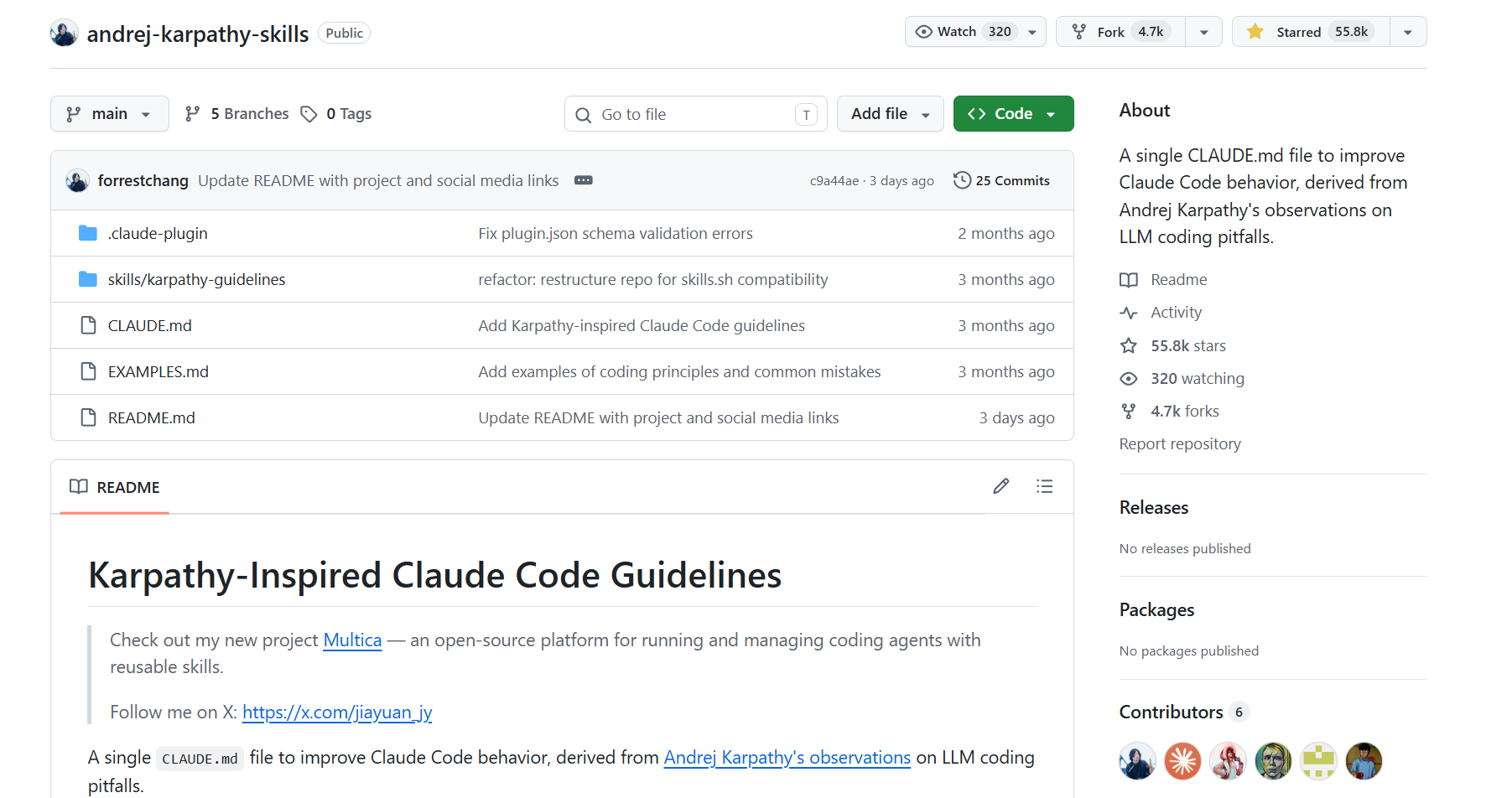Viewport: 1512px width, 798px height.
Task: Click the skills/karpathy-guidelines folder icon
Action: (x=87, y=279)
